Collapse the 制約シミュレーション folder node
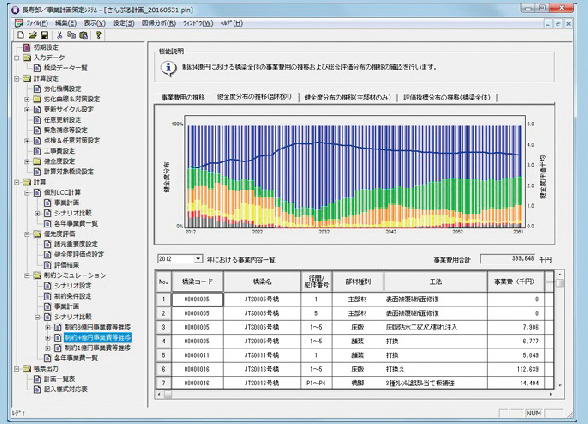Image resolution: width=588 pixels, height=424 pixels. 27,276
